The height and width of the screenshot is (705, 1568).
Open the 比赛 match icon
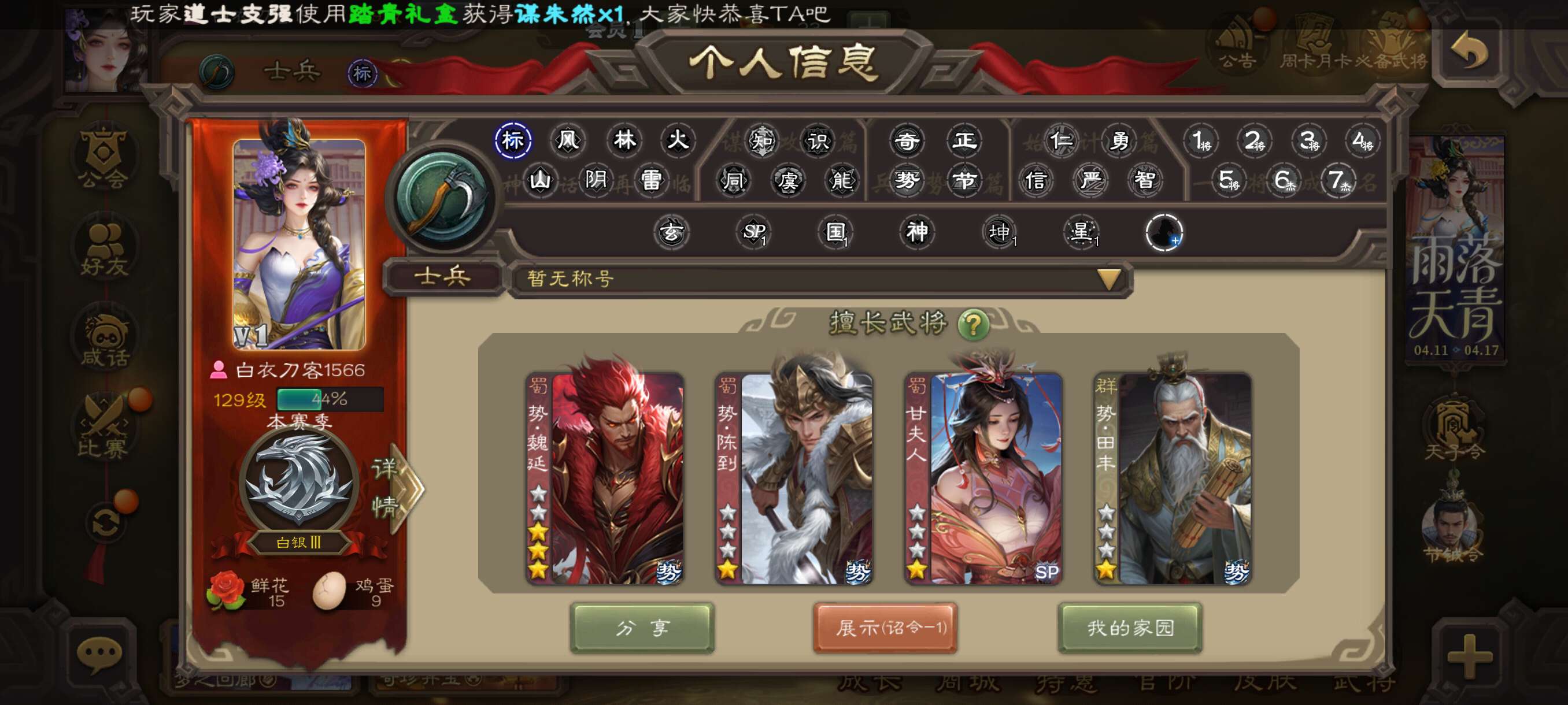pos(103,426)
